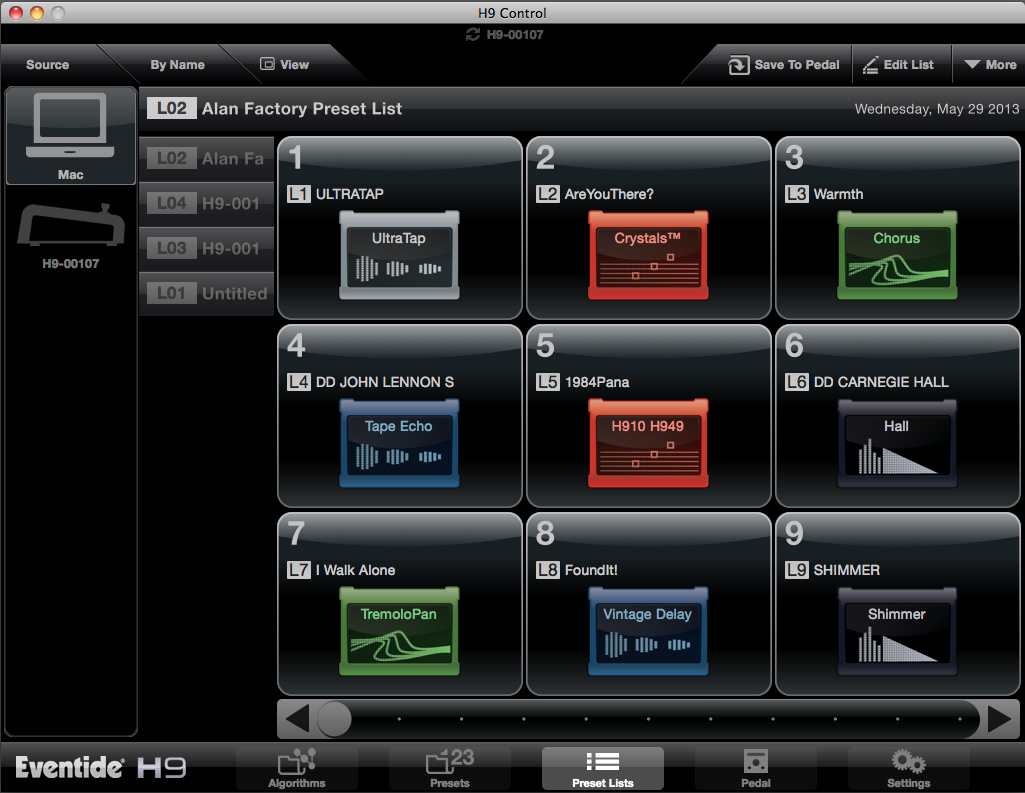Screen dimensions: 1025x793
Task: Open the Pedal tab
Action: coord(756,768)
